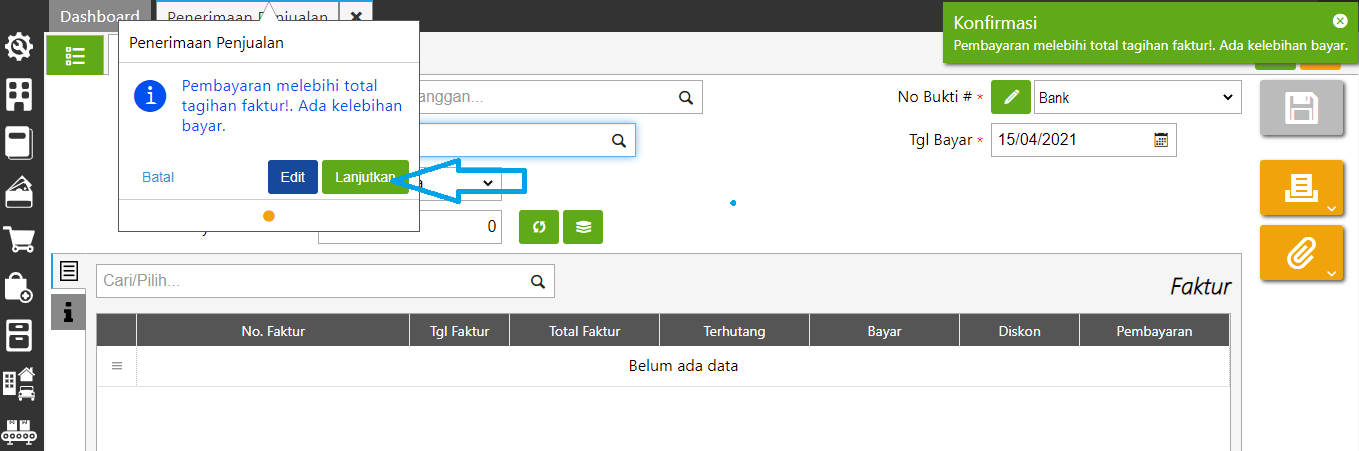This screenshot has width=1359, height=451.
Task: Click the green stacked layers button
Action: click(583, 227)
